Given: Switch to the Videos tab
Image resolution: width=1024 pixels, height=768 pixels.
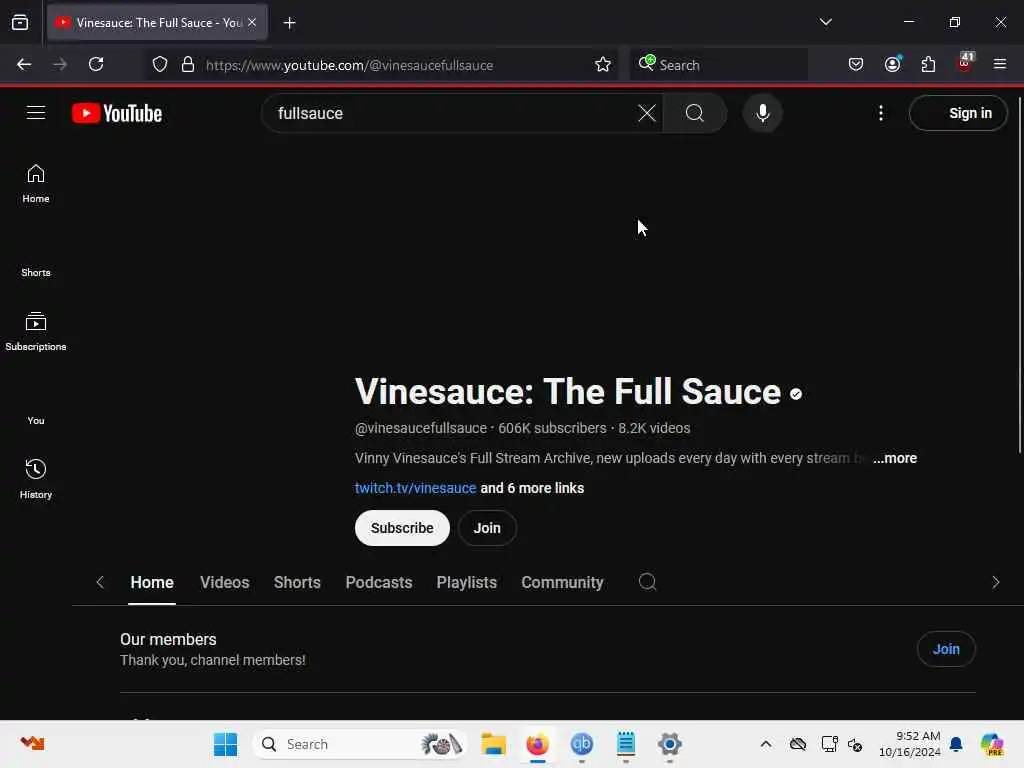Looking at the screenshot, I should 225,582.
